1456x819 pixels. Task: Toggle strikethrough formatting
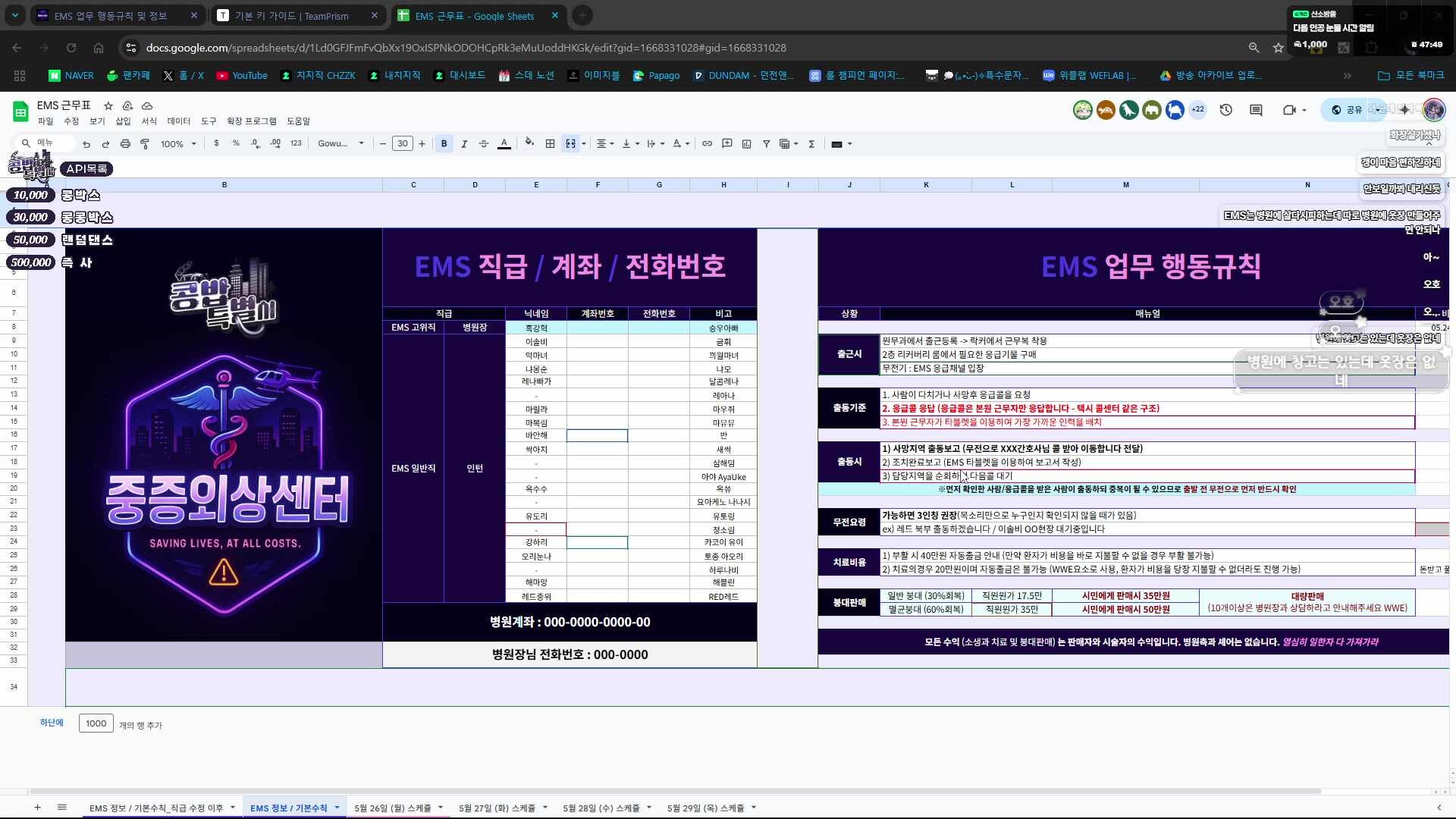click(484, 143)
